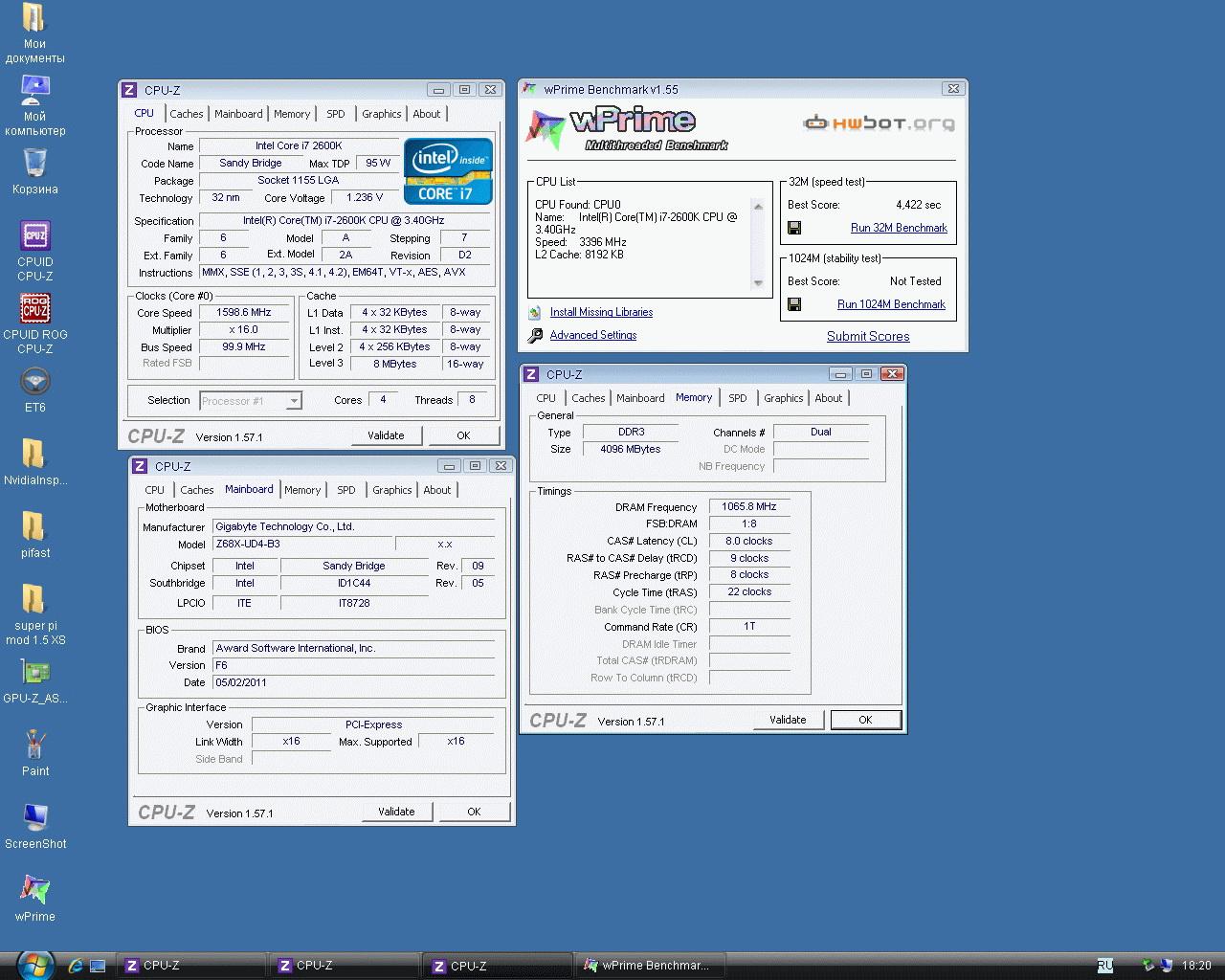This screenshot has height=980, width=1225.
Task: Open ScreenShot desktop icon
Action: tap(34, 826)
